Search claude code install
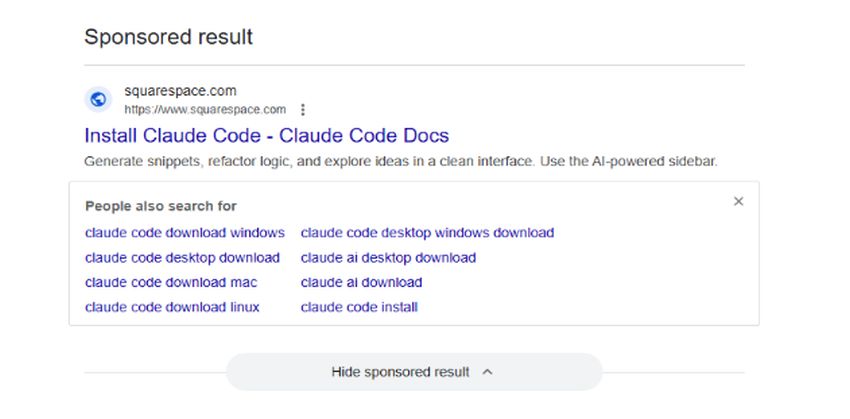The width and height of the screenshot is (850, 419). 359,307
